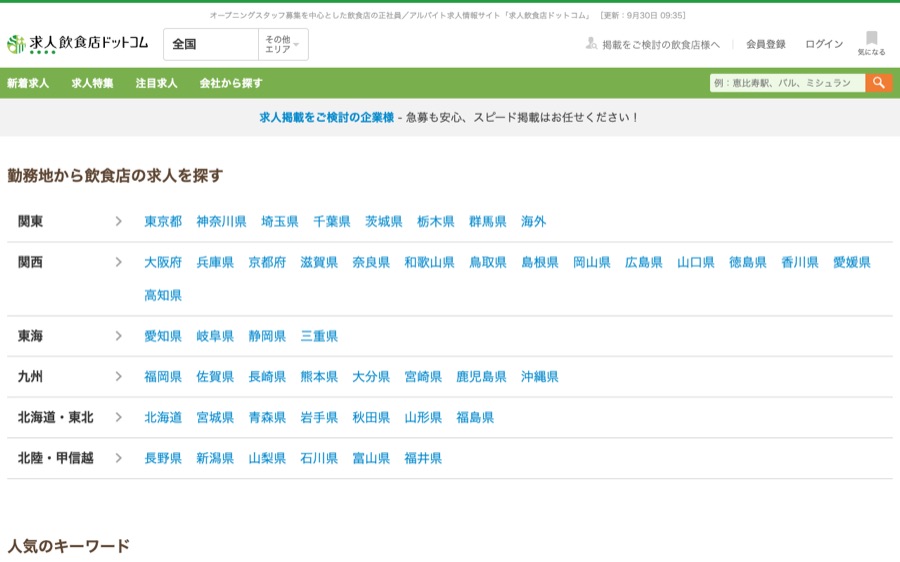Select 兵庫県 prefecture link

pyautogui.click(x=215, y=262)
